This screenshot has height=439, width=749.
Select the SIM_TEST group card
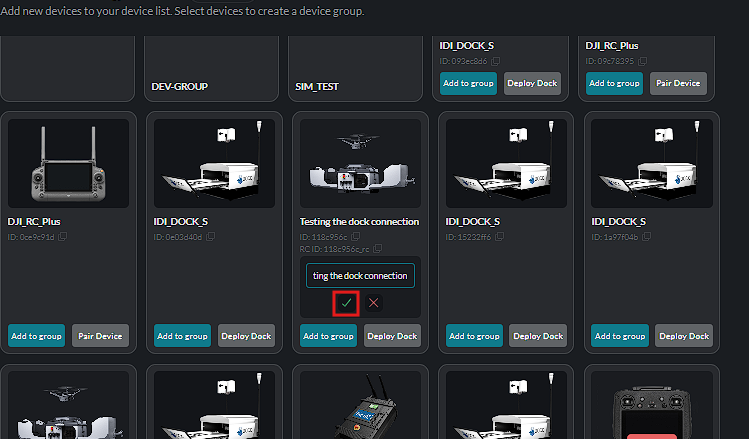pos(355,67)
